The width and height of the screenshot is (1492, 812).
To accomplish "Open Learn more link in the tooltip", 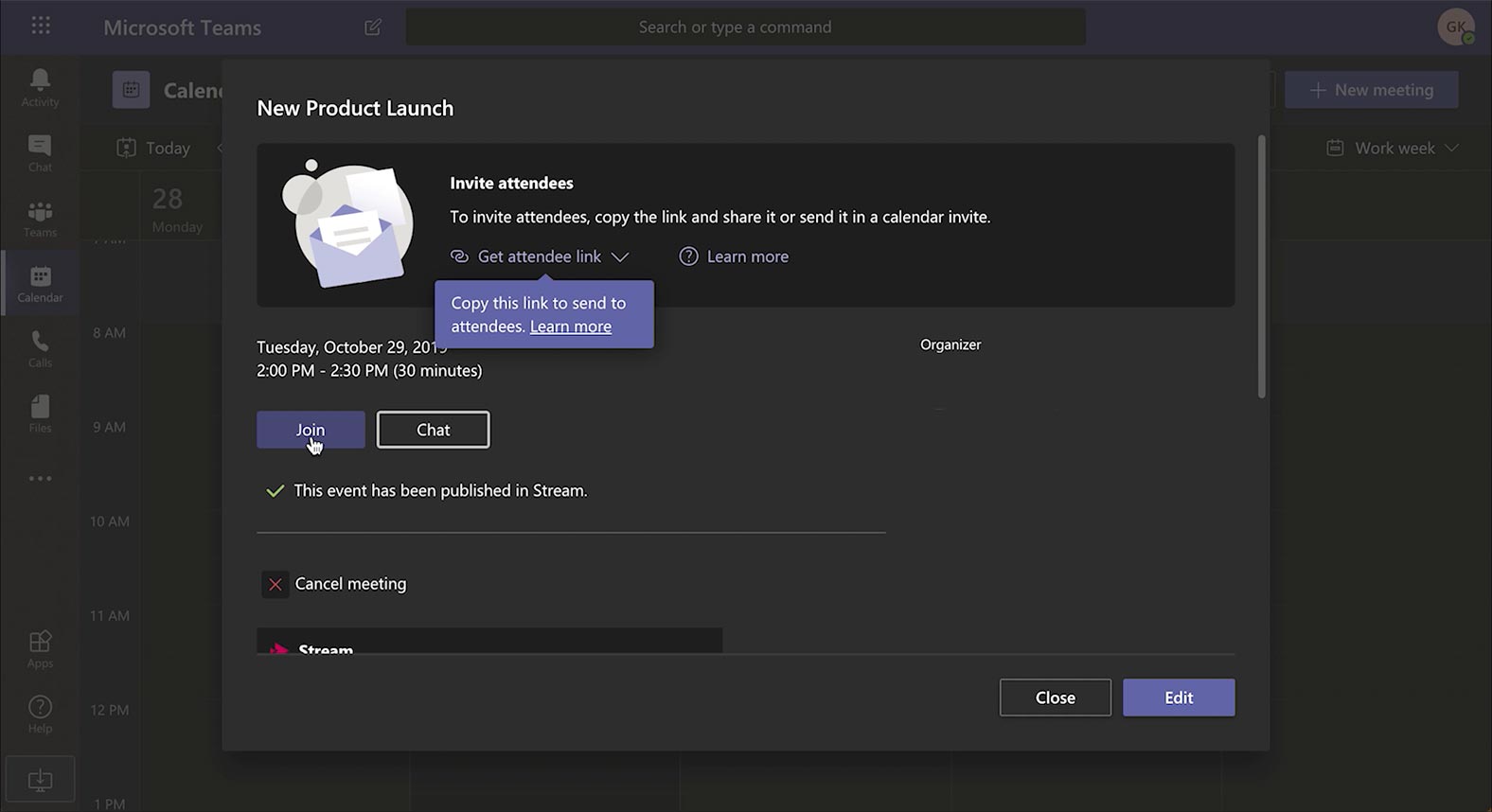I will [x=571, y=327].
